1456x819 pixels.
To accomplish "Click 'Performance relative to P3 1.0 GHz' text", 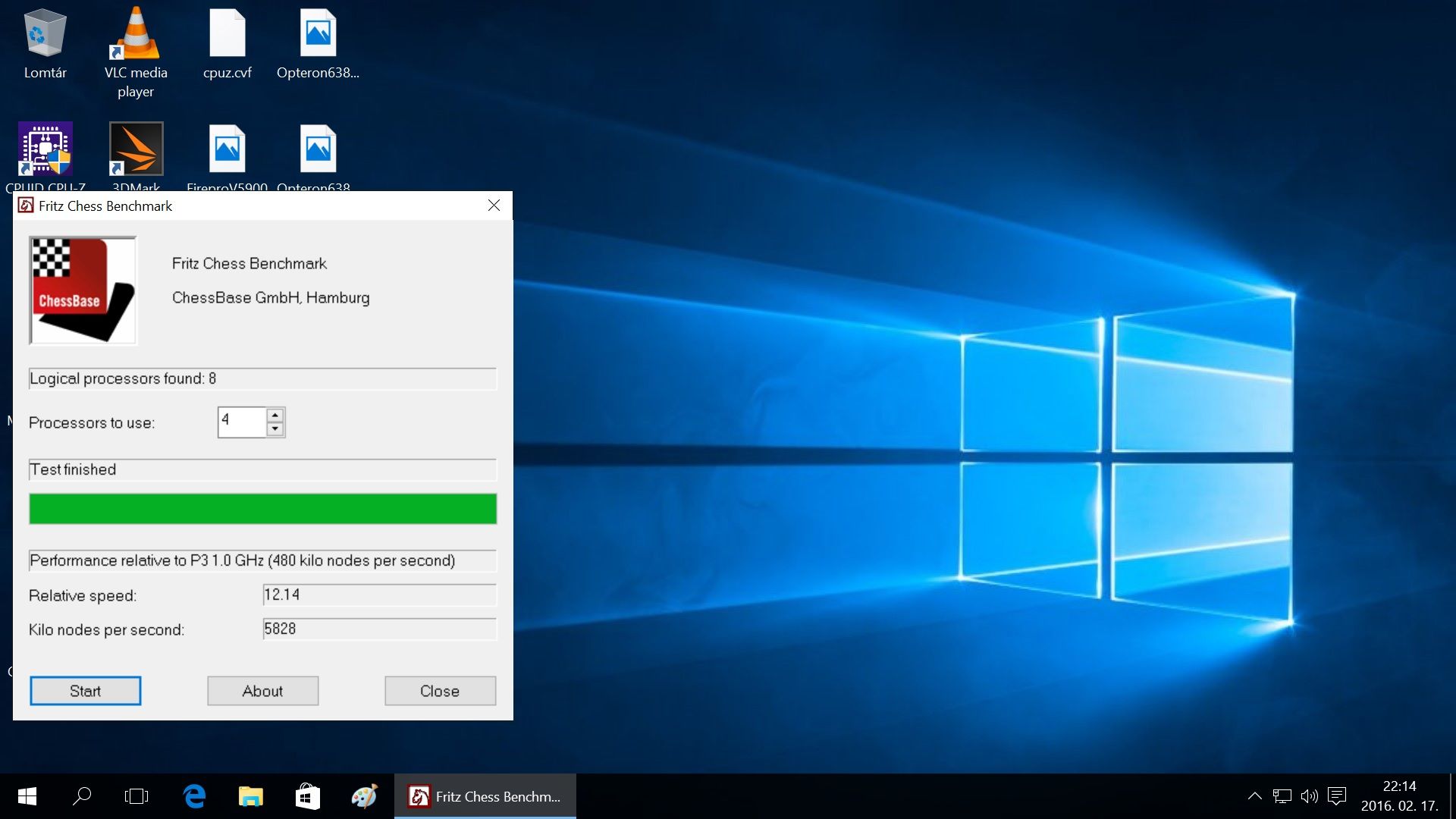I will click(146, 560).
